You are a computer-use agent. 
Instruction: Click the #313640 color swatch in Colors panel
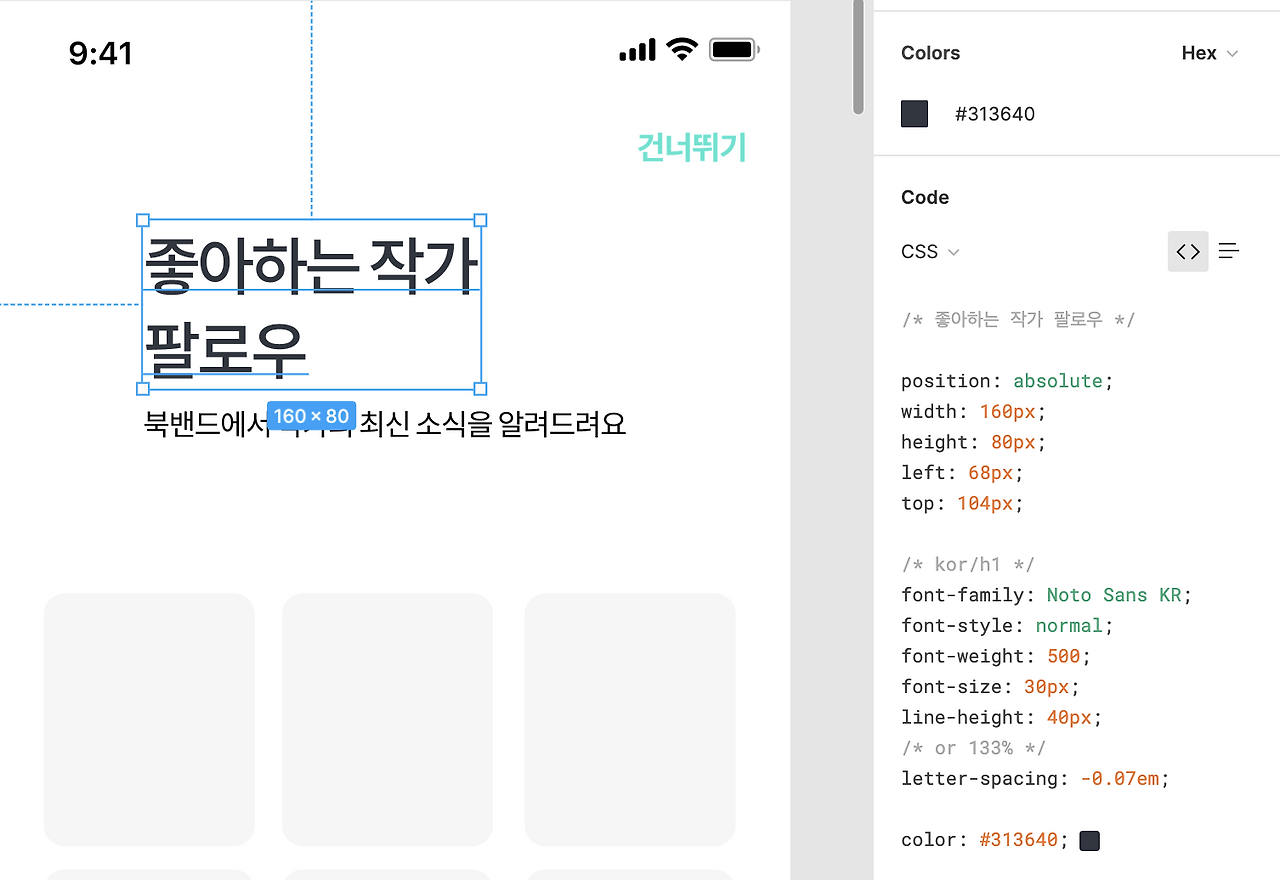tap(914, 113)
